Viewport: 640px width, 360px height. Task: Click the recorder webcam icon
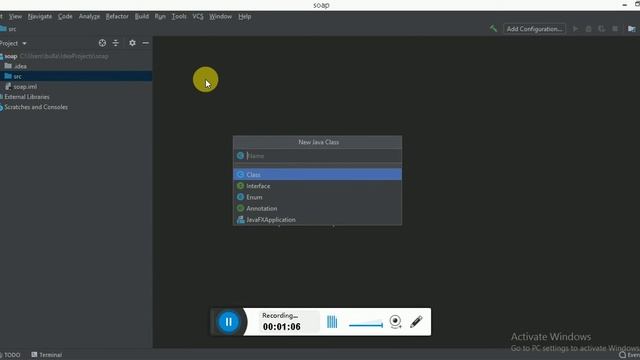click(x=395, y=322)
